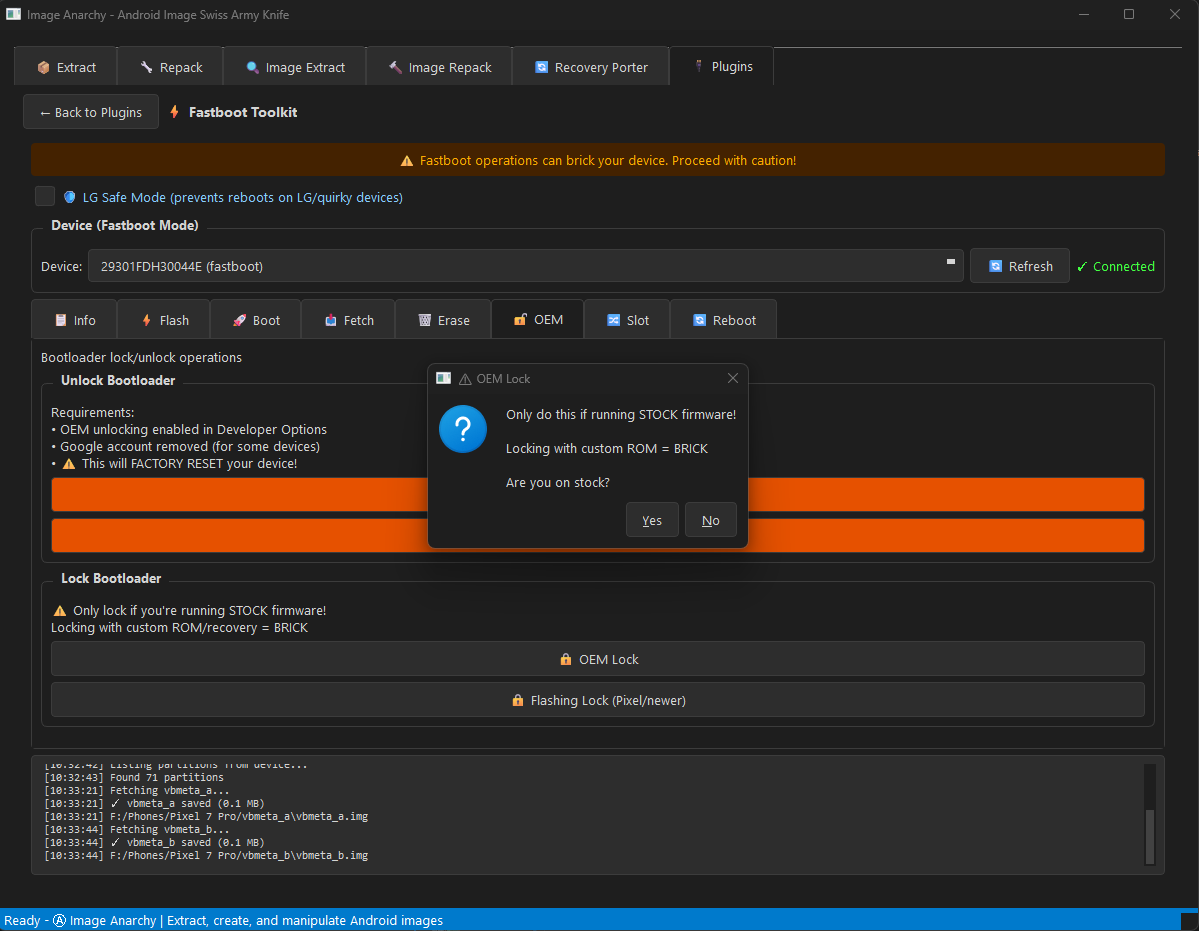The height and width of the screenshot is (931, 1199).
Task: Select the Image Extract tab
Action: click(x=295, y=67)
